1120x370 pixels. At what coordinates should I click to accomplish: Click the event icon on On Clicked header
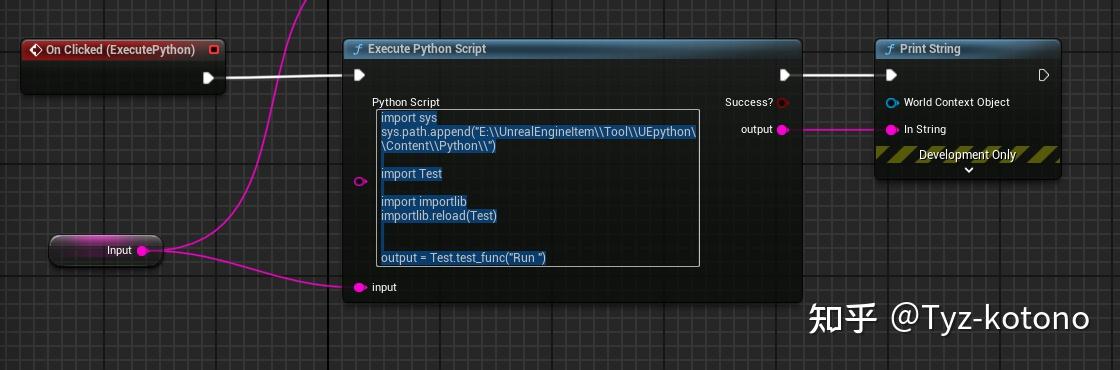[36, 50]
